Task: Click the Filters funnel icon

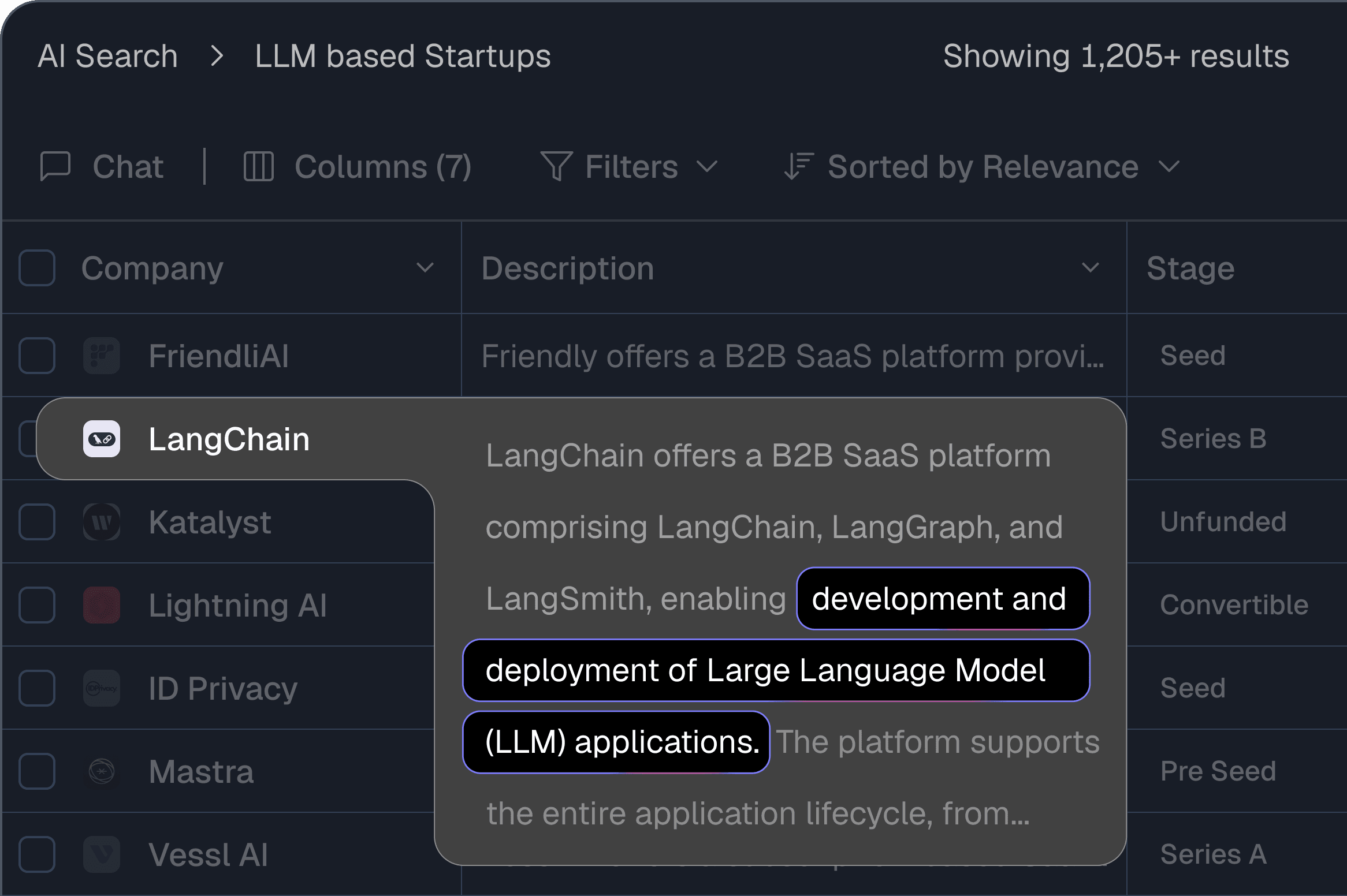Action: (556, 166)
